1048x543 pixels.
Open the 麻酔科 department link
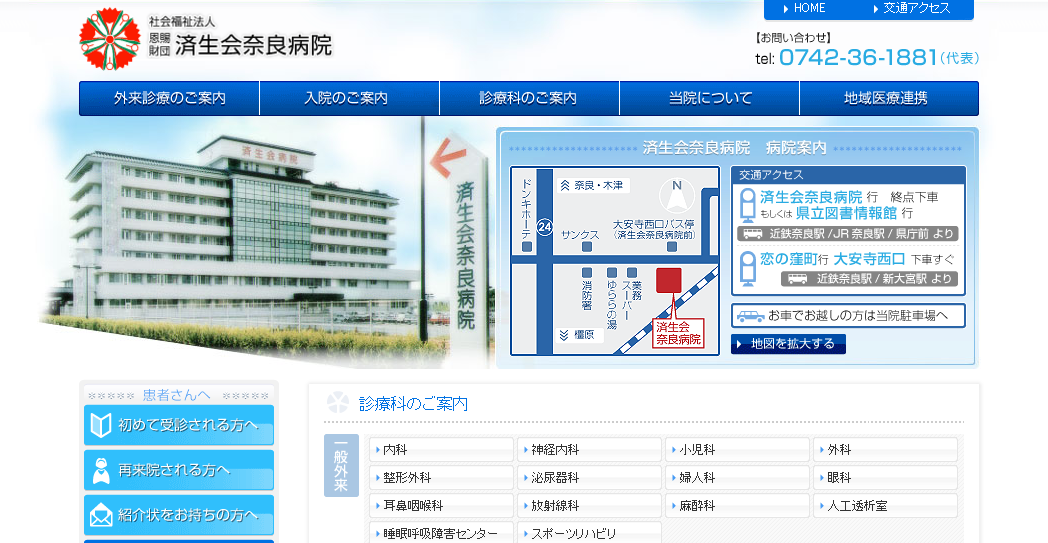737,506
